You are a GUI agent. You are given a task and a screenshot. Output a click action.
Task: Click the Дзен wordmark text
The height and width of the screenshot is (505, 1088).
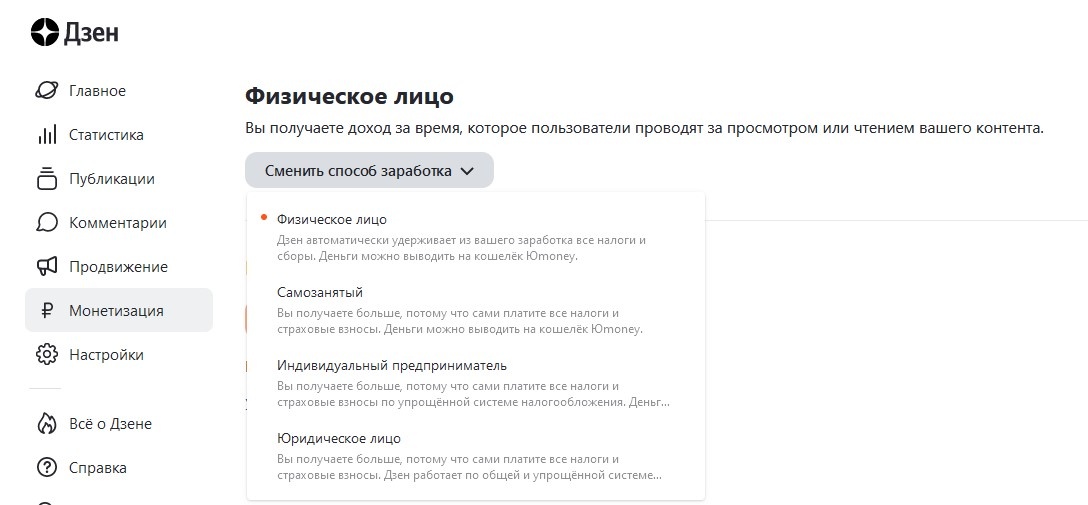tap(92, 33)
